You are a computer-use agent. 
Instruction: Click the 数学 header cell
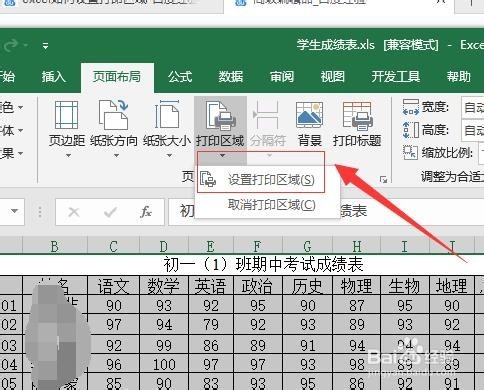tap(164, 286)
